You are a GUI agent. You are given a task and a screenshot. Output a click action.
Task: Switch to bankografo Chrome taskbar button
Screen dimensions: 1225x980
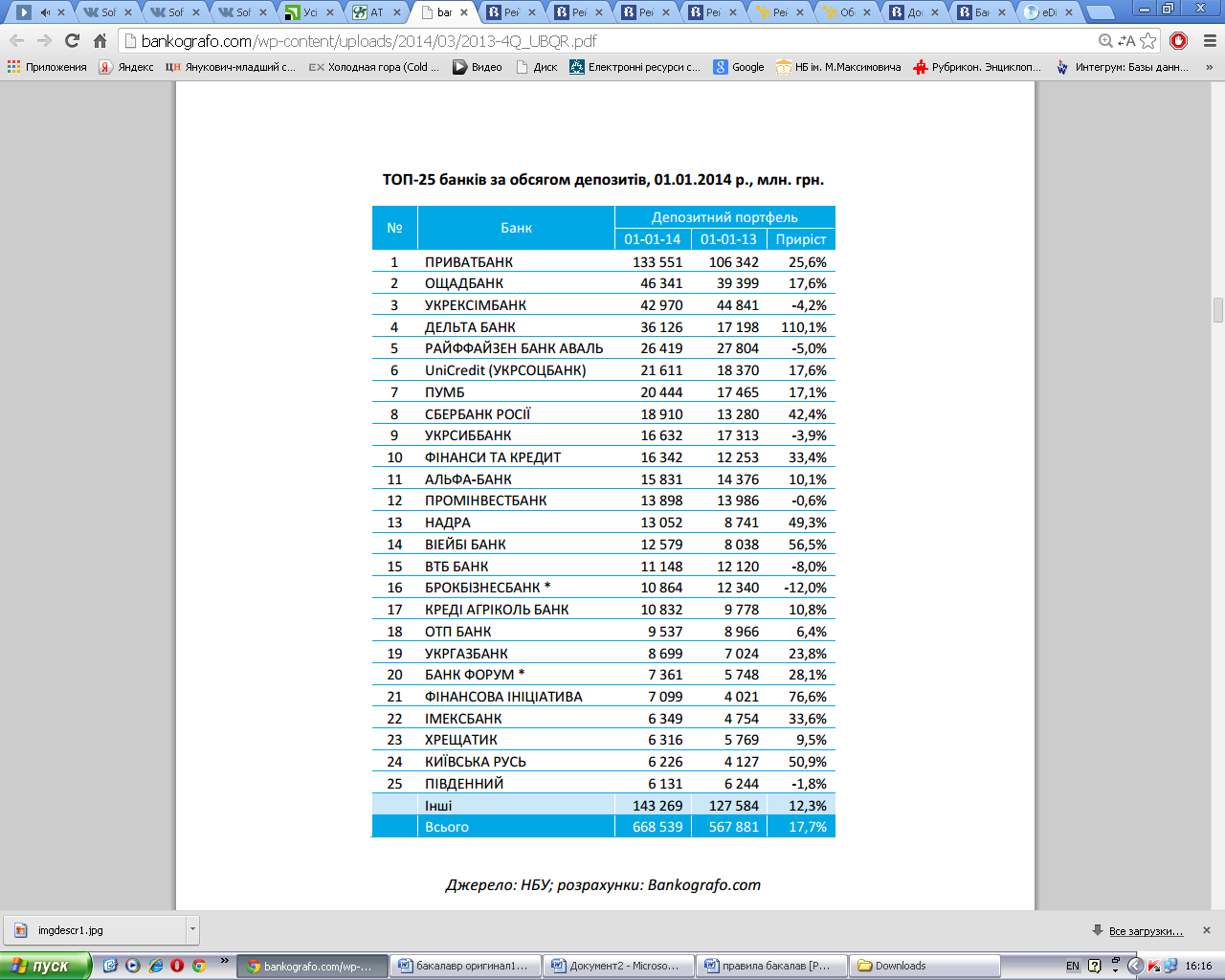pyautogui.click(x=313, y=966)
